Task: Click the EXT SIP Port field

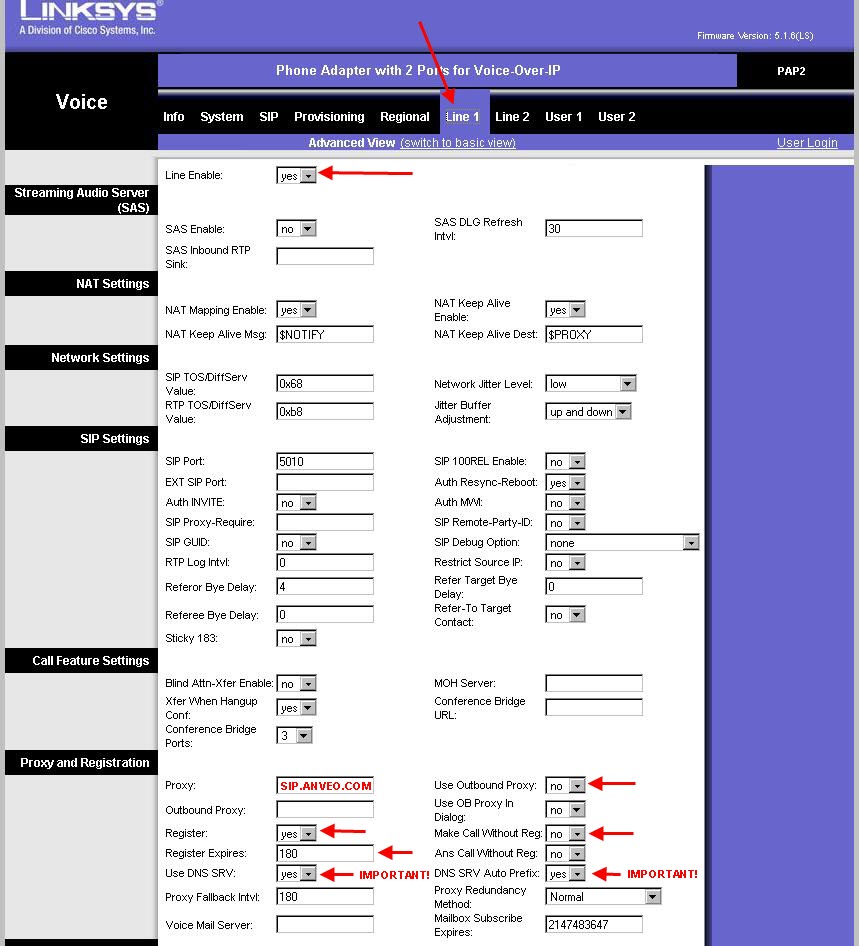Action: (x=325, y=482)
